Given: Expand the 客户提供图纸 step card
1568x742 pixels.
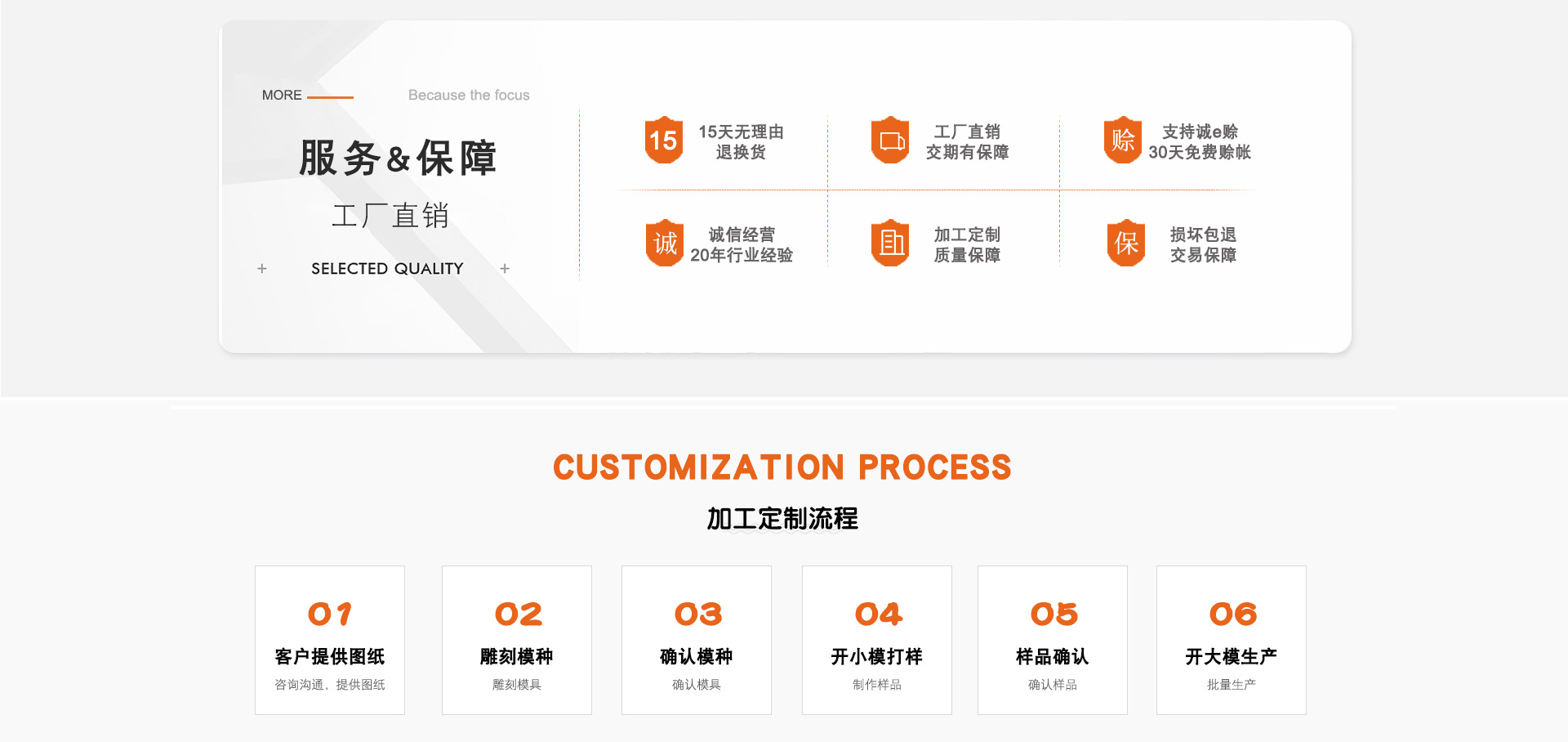Looking at the screenshot, I should point(329,640).
